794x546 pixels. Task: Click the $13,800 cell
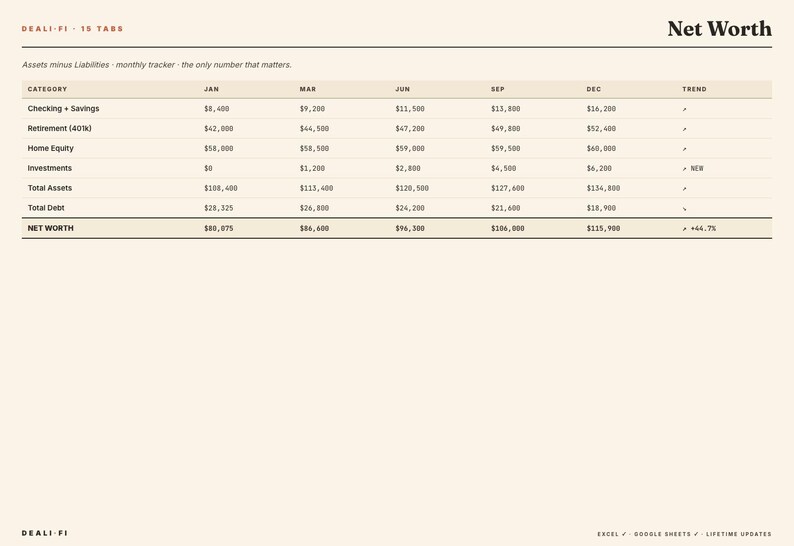click(505, 109)
